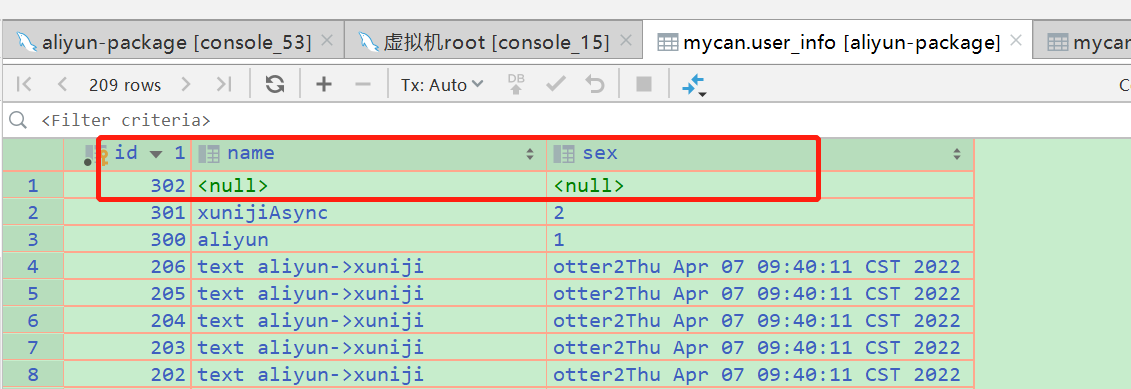Close the aliyun-package [console_53] tab

pos(327,41)
